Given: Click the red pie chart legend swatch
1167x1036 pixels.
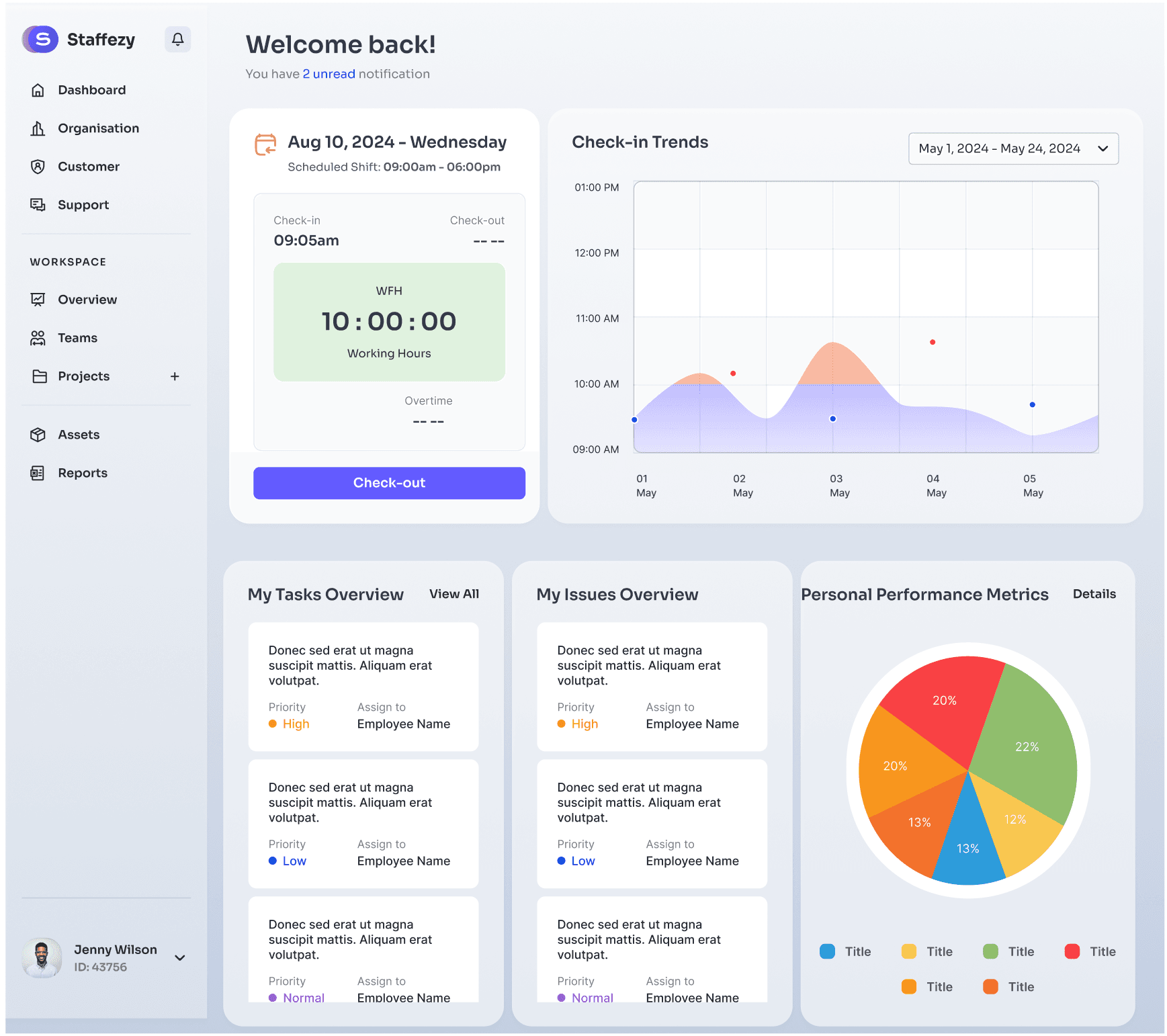Looking at the screenshot, I should click(1072, 951).
